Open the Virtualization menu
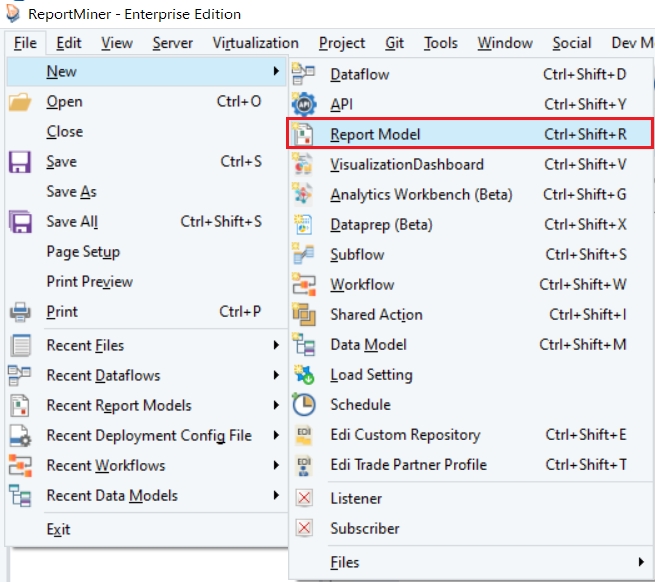 tap(255, 43)
